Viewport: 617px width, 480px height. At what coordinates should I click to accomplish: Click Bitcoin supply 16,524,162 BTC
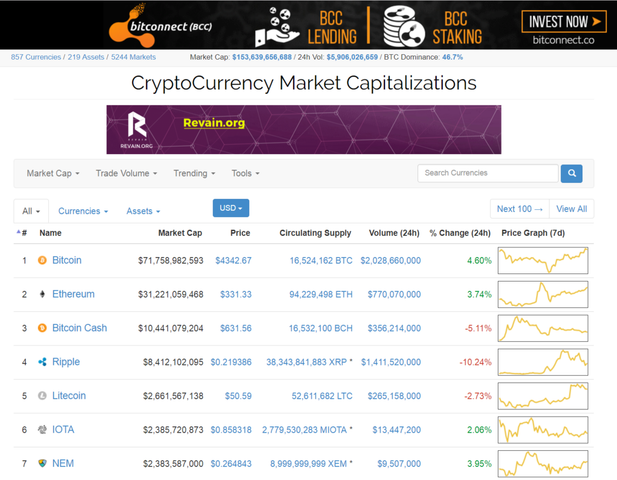[x=321, y=260]
